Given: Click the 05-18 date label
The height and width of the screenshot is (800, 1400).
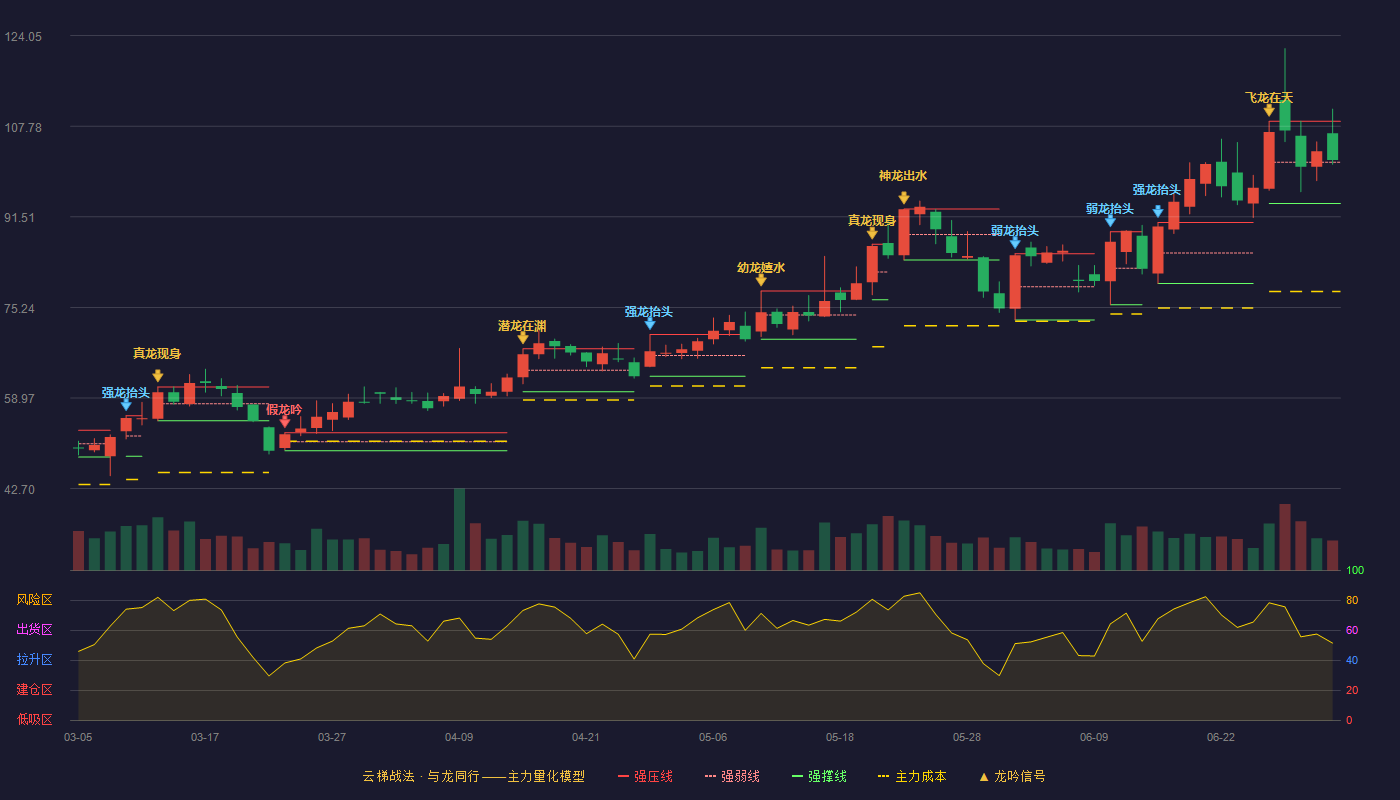Looking at the screenshot, I should (x=840, y=737).
